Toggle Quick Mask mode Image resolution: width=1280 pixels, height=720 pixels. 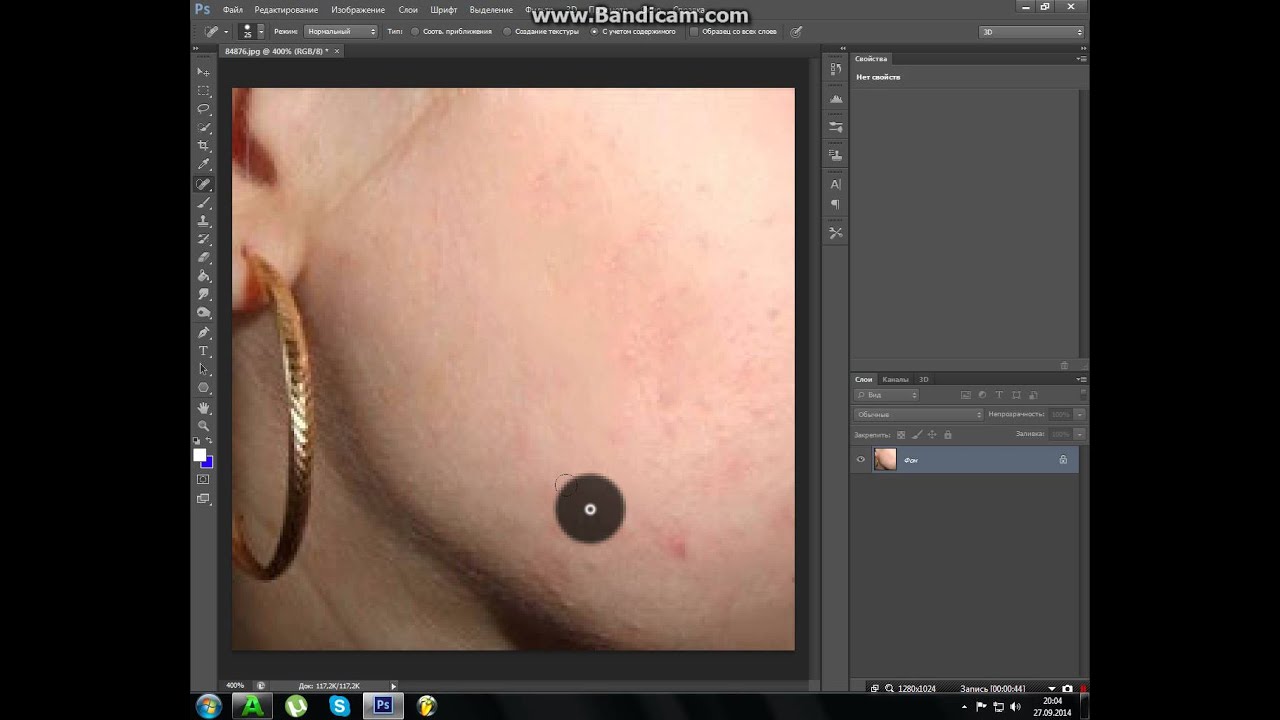(x=203, y=480)
